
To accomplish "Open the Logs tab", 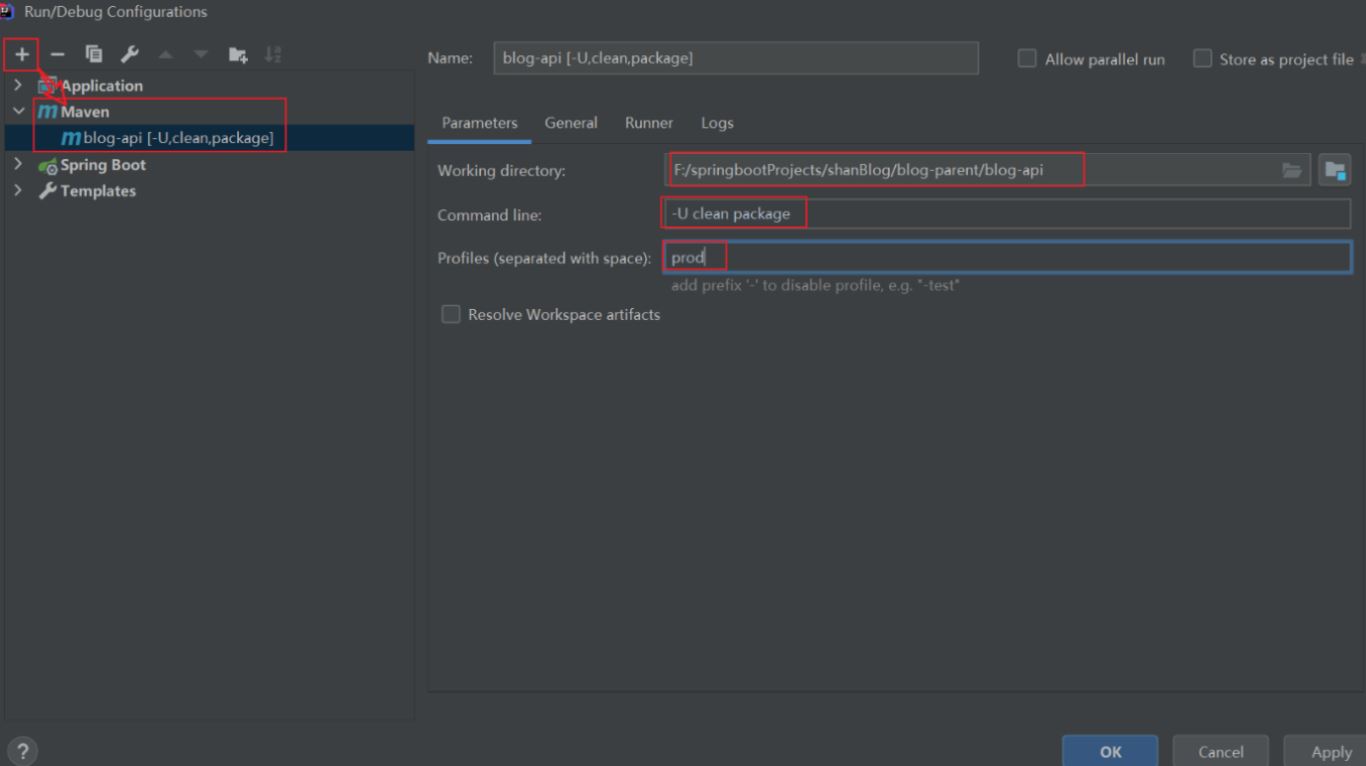I will (717, 123).
